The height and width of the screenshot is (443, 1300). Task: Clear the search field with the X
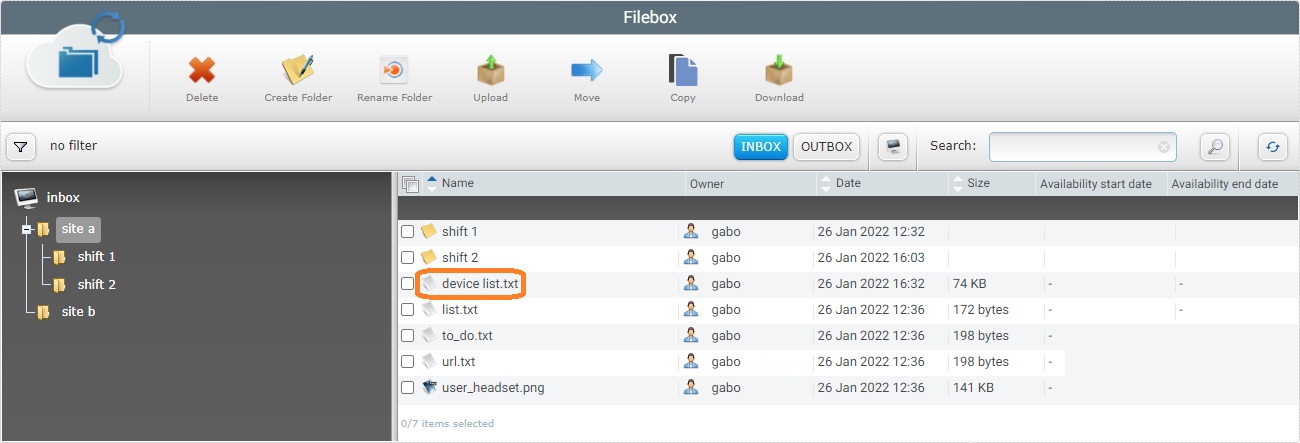1164,147
